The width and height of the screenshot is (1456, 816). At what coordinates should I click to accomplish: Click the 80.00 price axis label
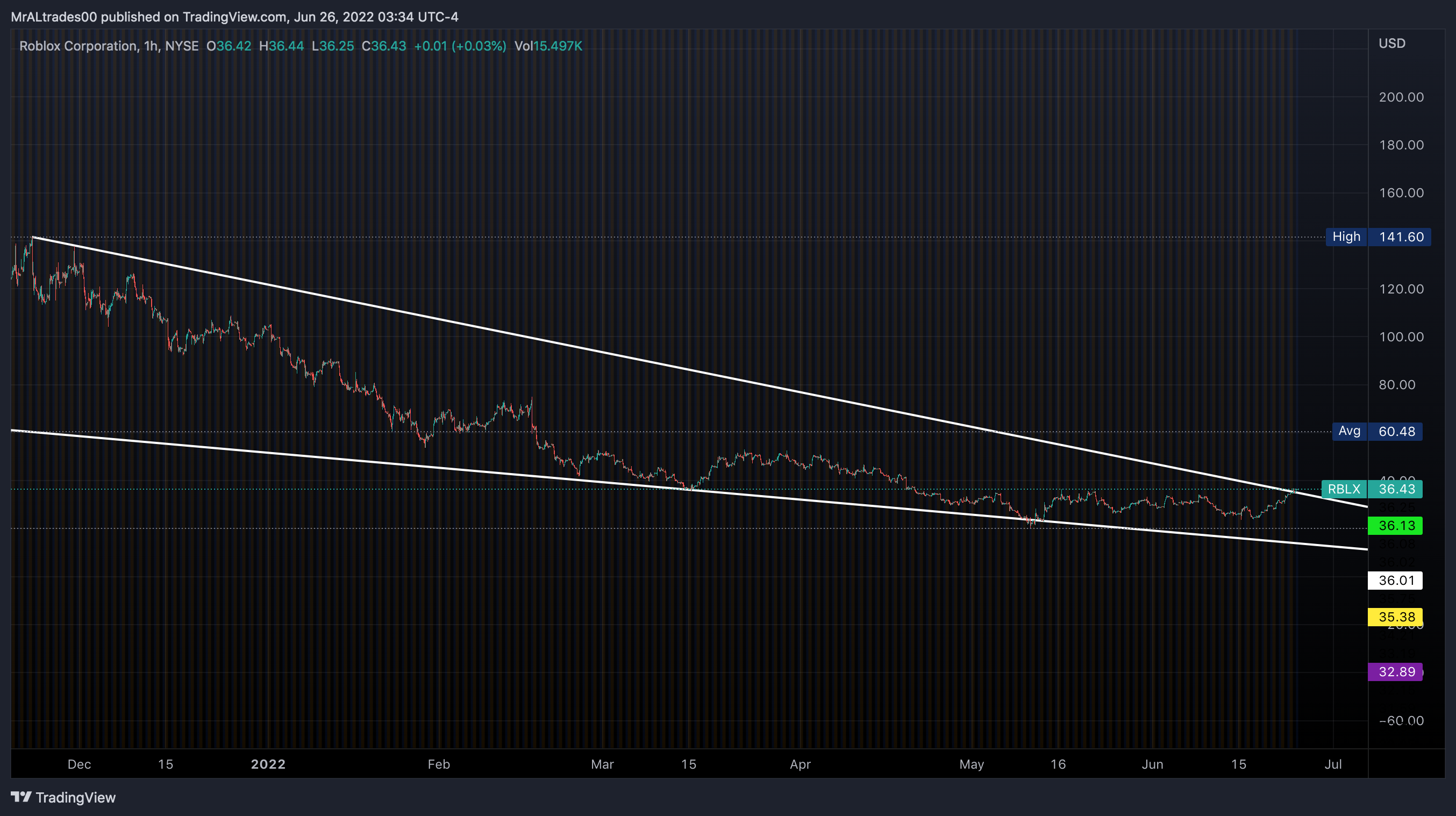(1397, 385)
